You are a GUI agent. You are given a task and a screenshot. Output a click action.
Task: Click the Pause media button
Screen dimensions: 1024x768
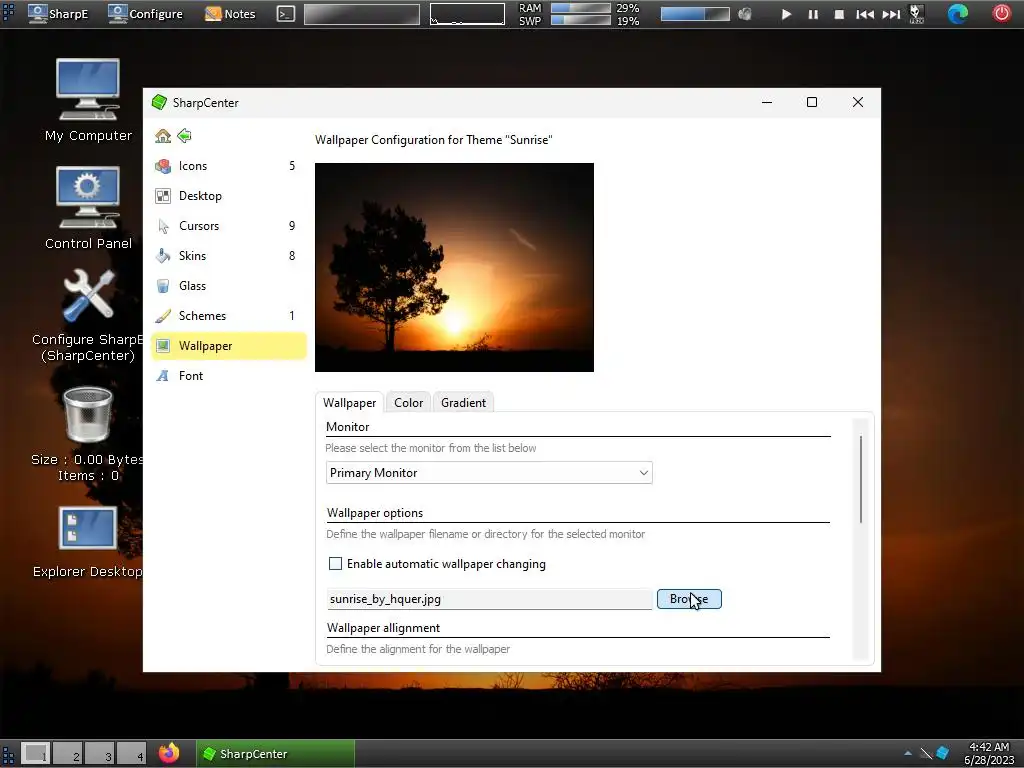(813, 14)
